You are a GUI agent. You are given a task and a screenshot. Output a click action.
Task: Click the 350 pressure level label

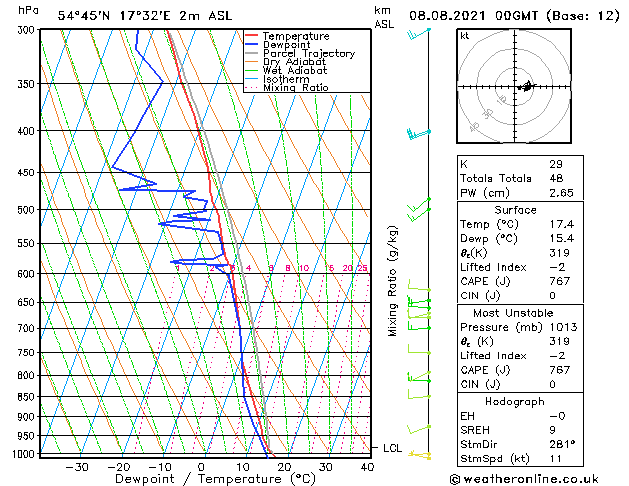pyautogui.click(x=28, y=84)
